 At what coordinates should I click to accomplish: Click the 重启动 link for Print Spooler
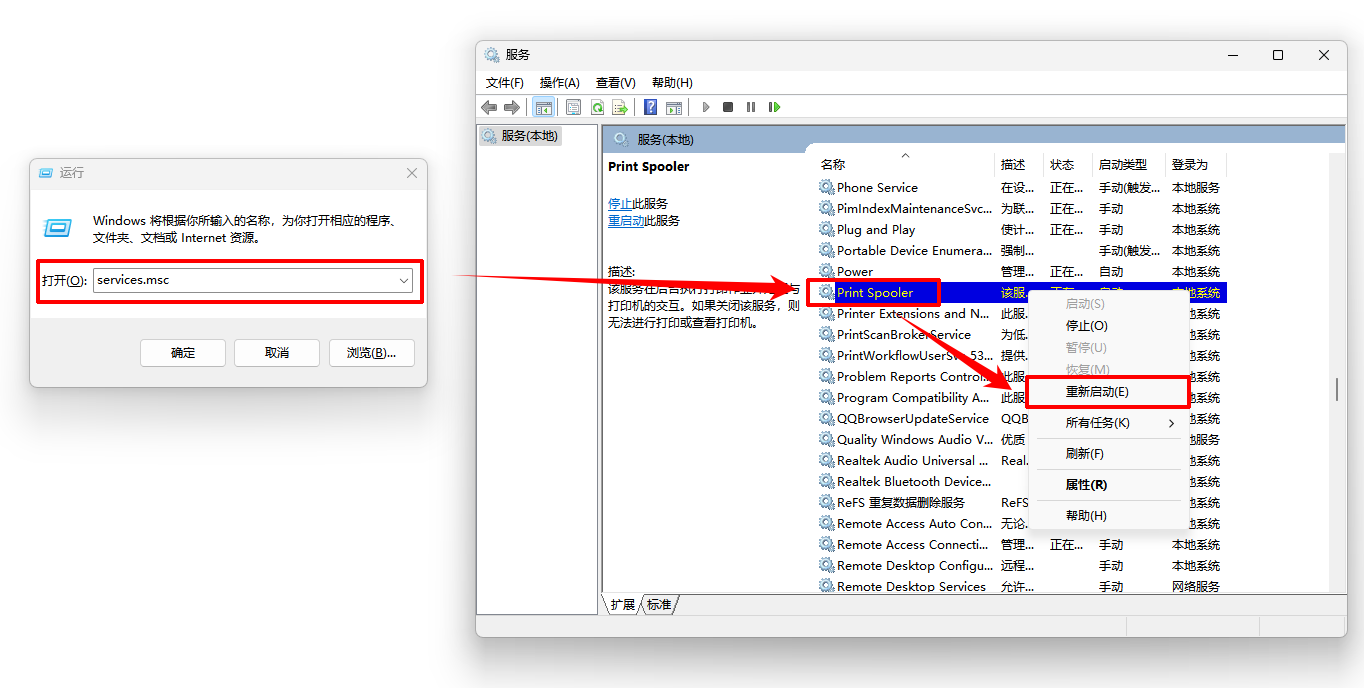(x=626, y=221)
